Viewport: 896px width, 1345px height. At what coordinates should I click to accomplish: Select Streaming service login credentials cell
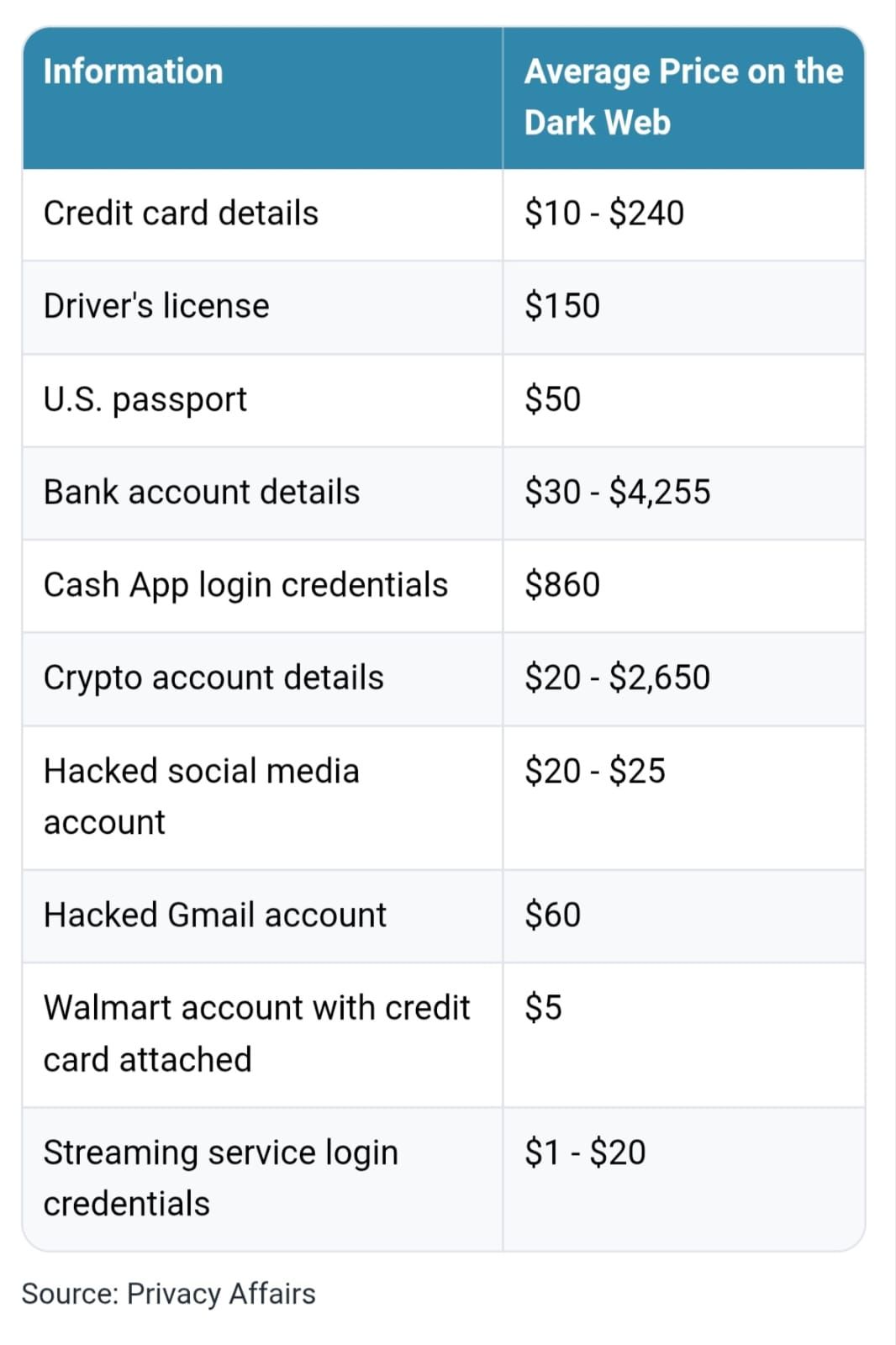coord(220,1177)
